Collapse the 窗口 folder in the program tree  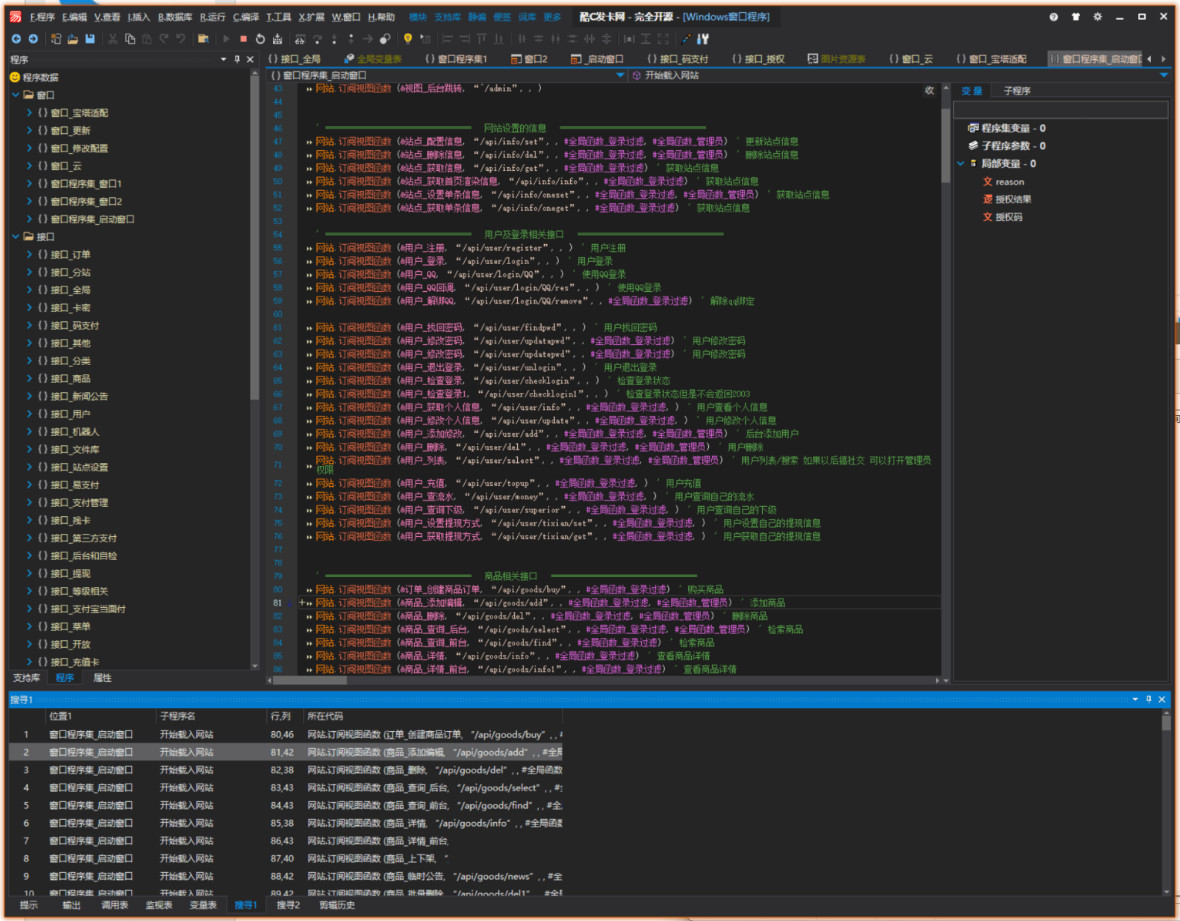tap(16, 95)
